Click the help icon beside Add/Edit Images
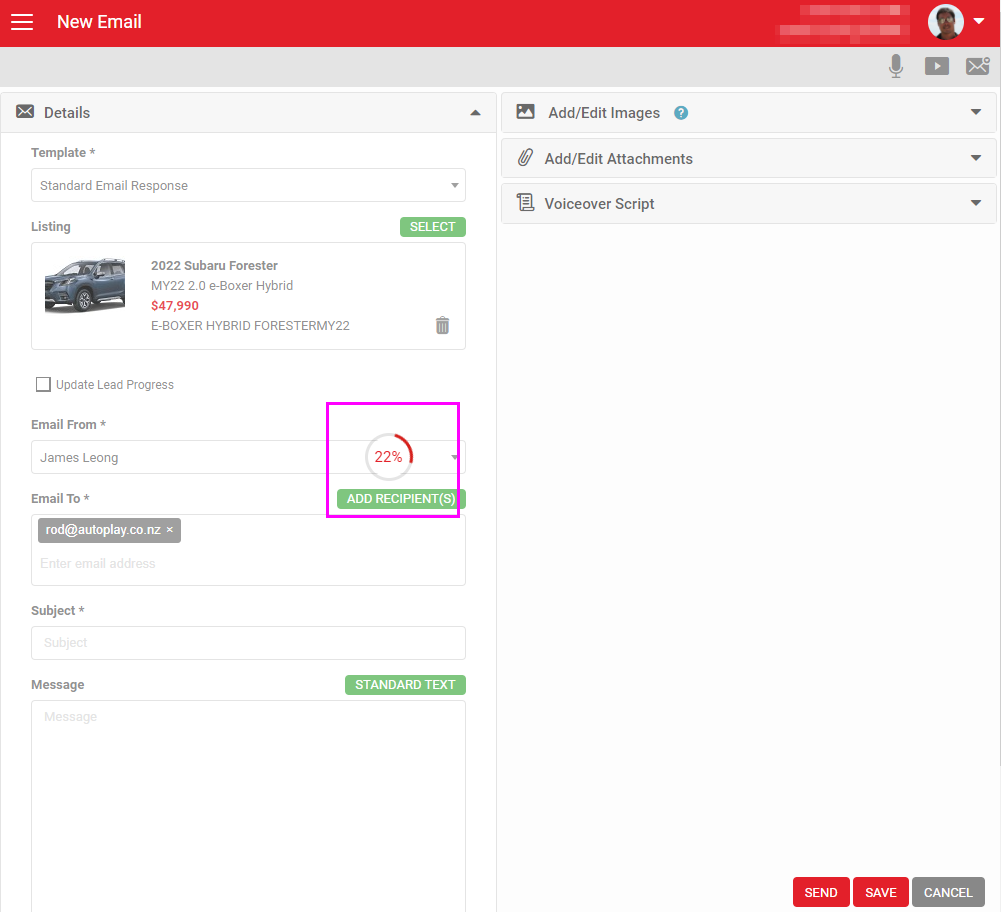Viewport: 1001px width, 912px height. [681, 113]
